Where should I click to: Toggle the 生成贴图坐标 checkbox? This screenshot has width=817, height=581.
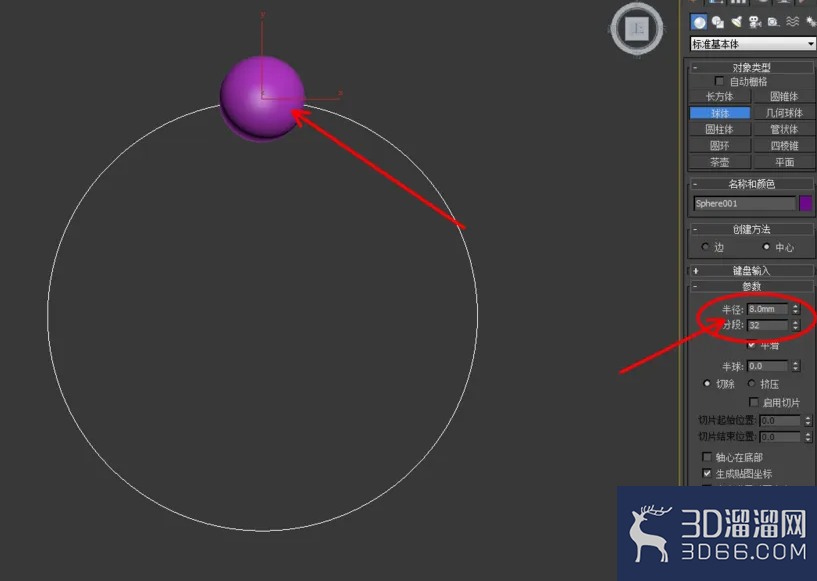[707, 473]
